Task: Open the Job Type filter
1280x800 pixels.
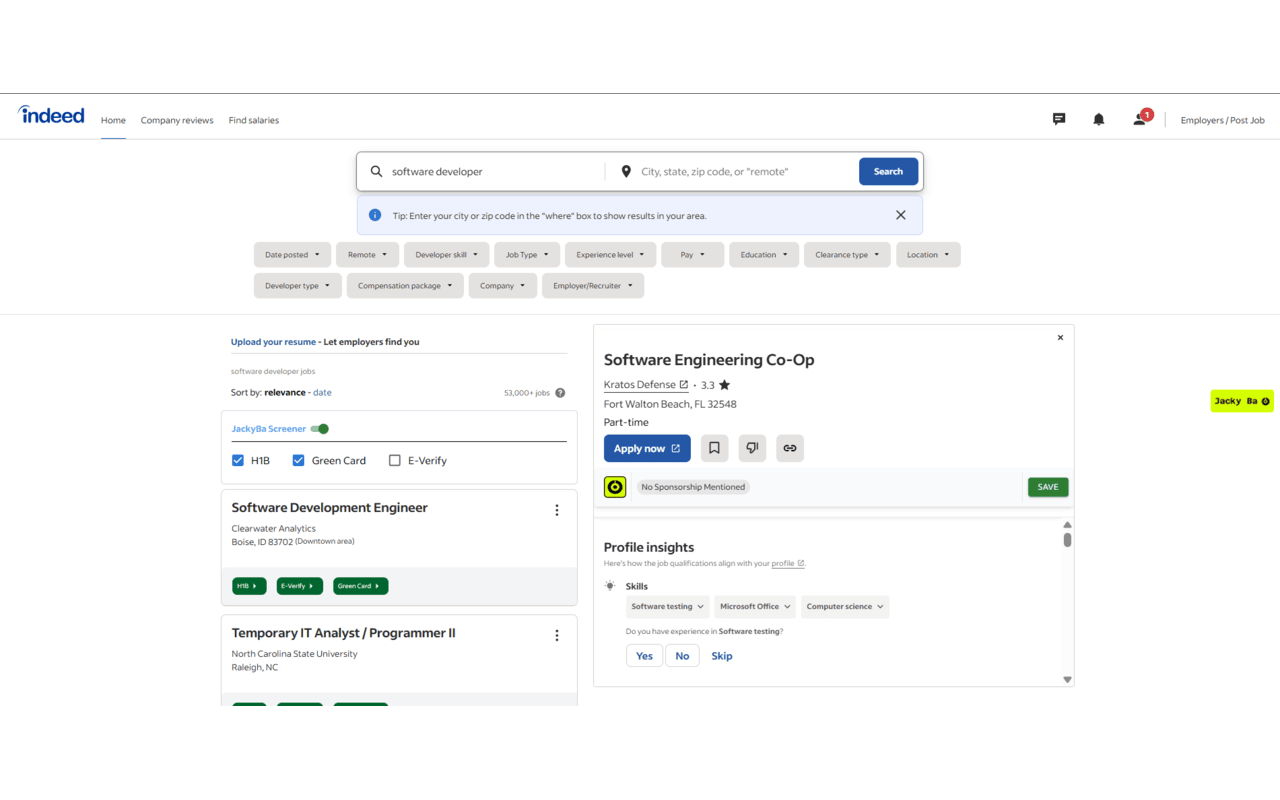Action: point(527,255)
